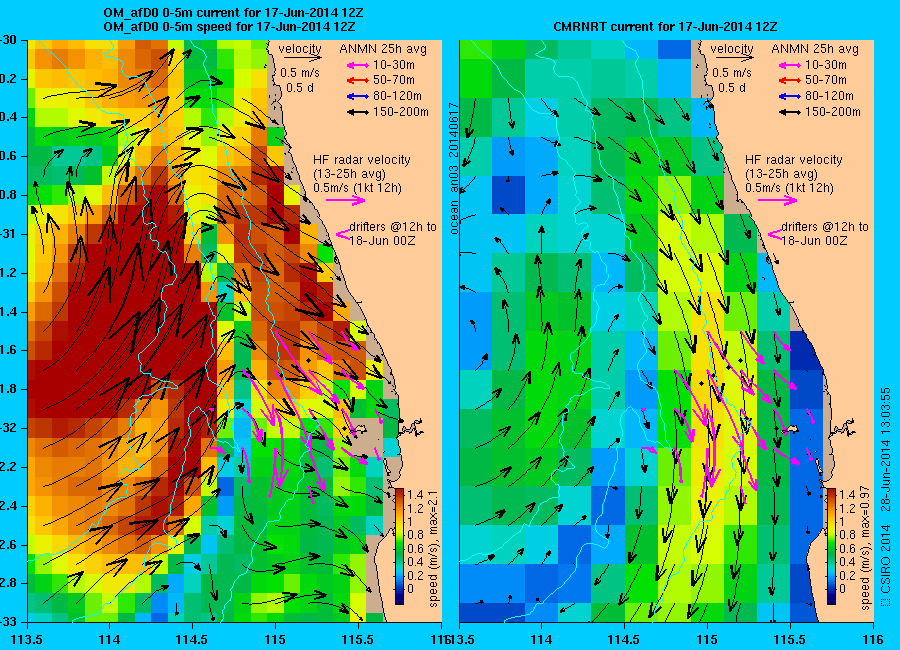The width and height of the screenshot is (900, 650).
Task: Click x-axis label '115.5' under right map
Action: pos(790,639)
